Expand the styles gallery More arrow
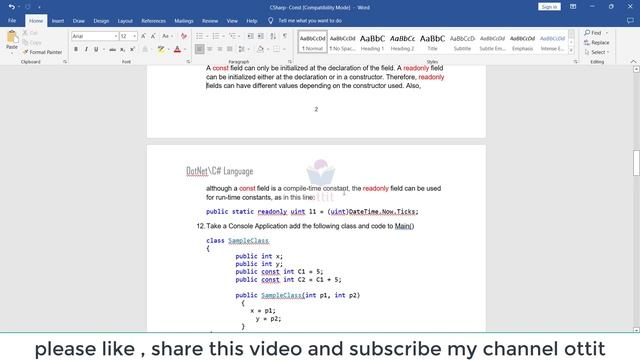Screen dimensions: 640x360 [x=571, y=51]
